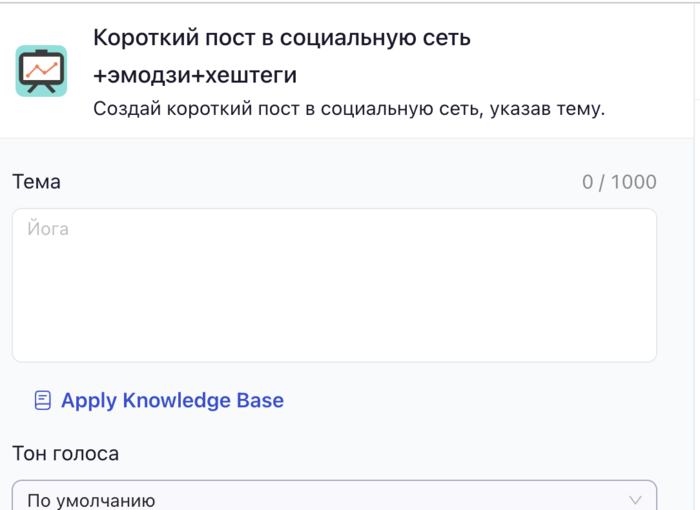Click the +эмодзи+хештеги heading line
This screenshot has width=700, height=510.
point(194,76)
